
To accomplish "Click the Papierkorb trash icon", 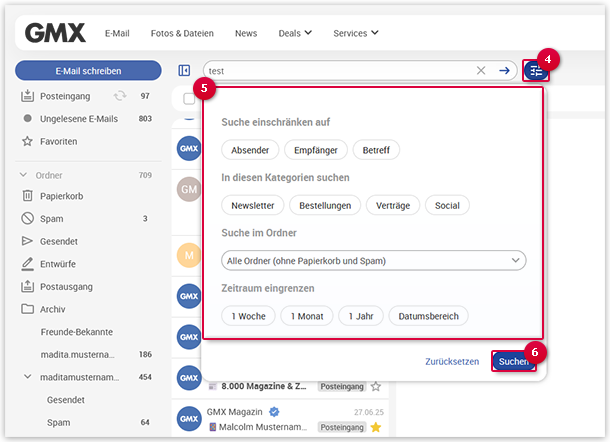I will 27,196.
